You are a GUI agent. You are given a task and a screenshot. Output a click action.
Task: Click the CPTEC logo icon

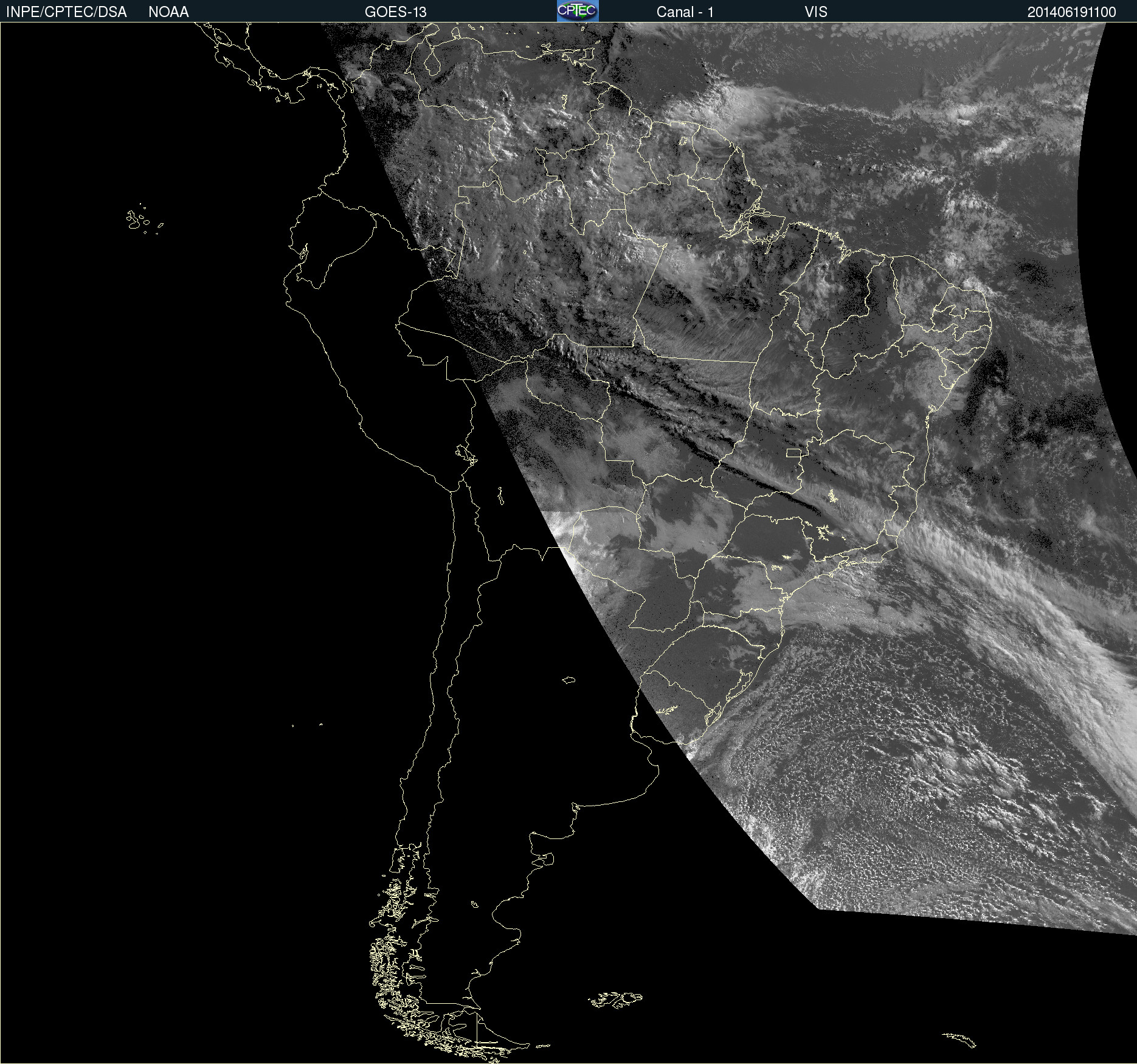(578, 11)
